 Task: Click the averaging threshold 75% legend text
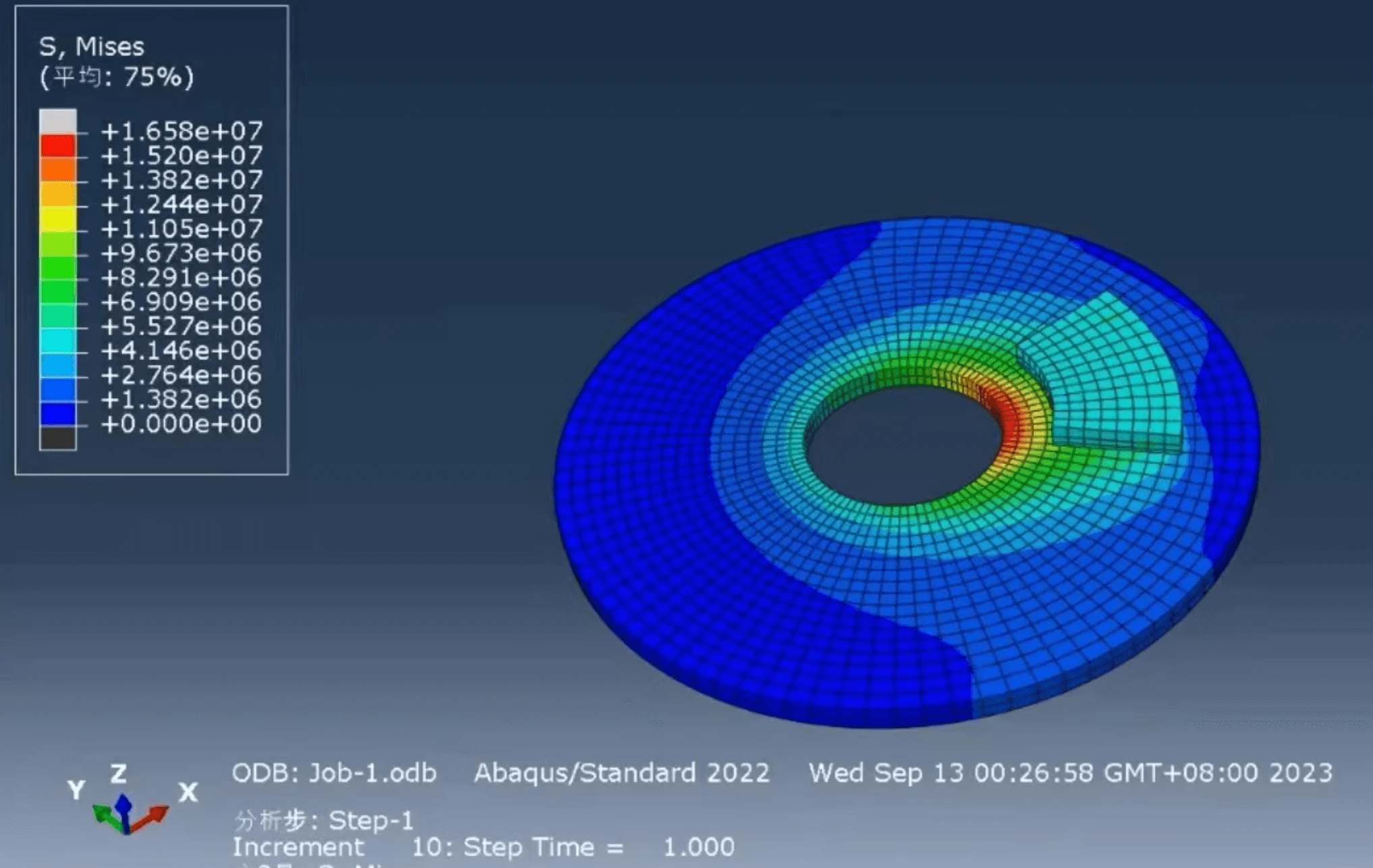117,77
